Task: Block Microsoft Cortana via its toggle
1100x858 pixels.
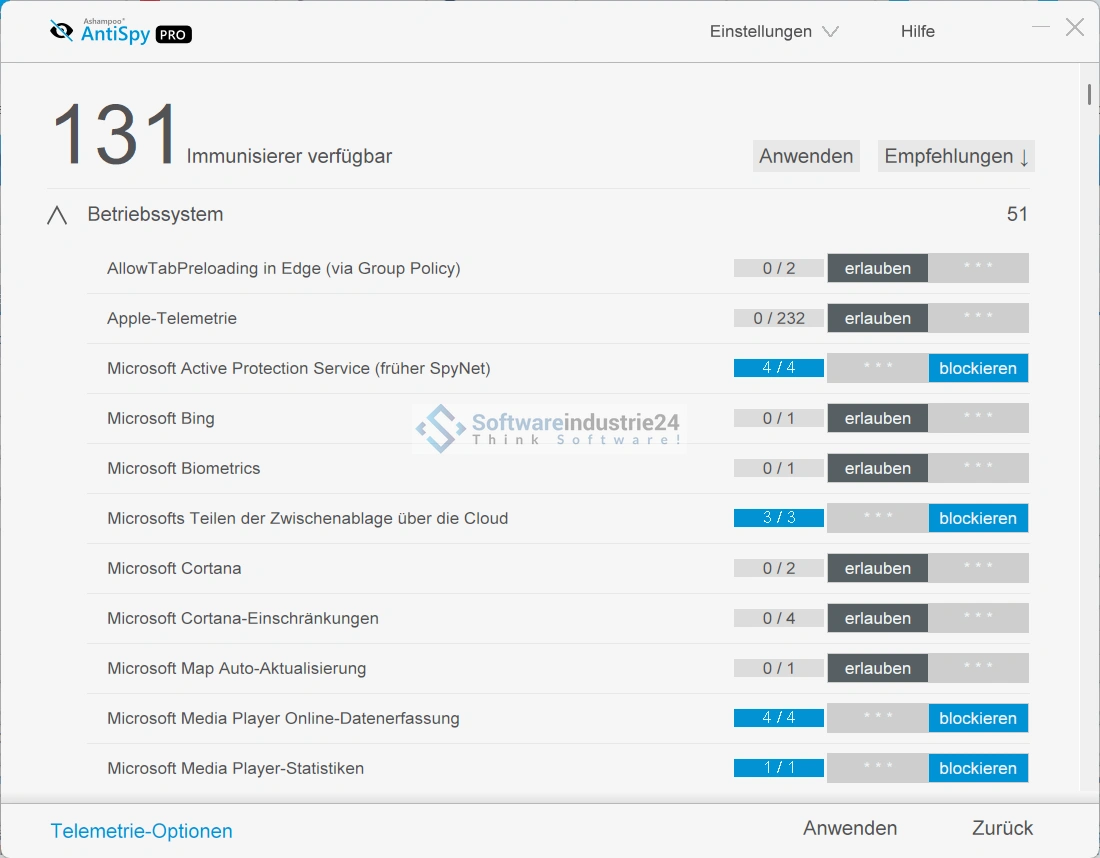Action: [978, 568]
